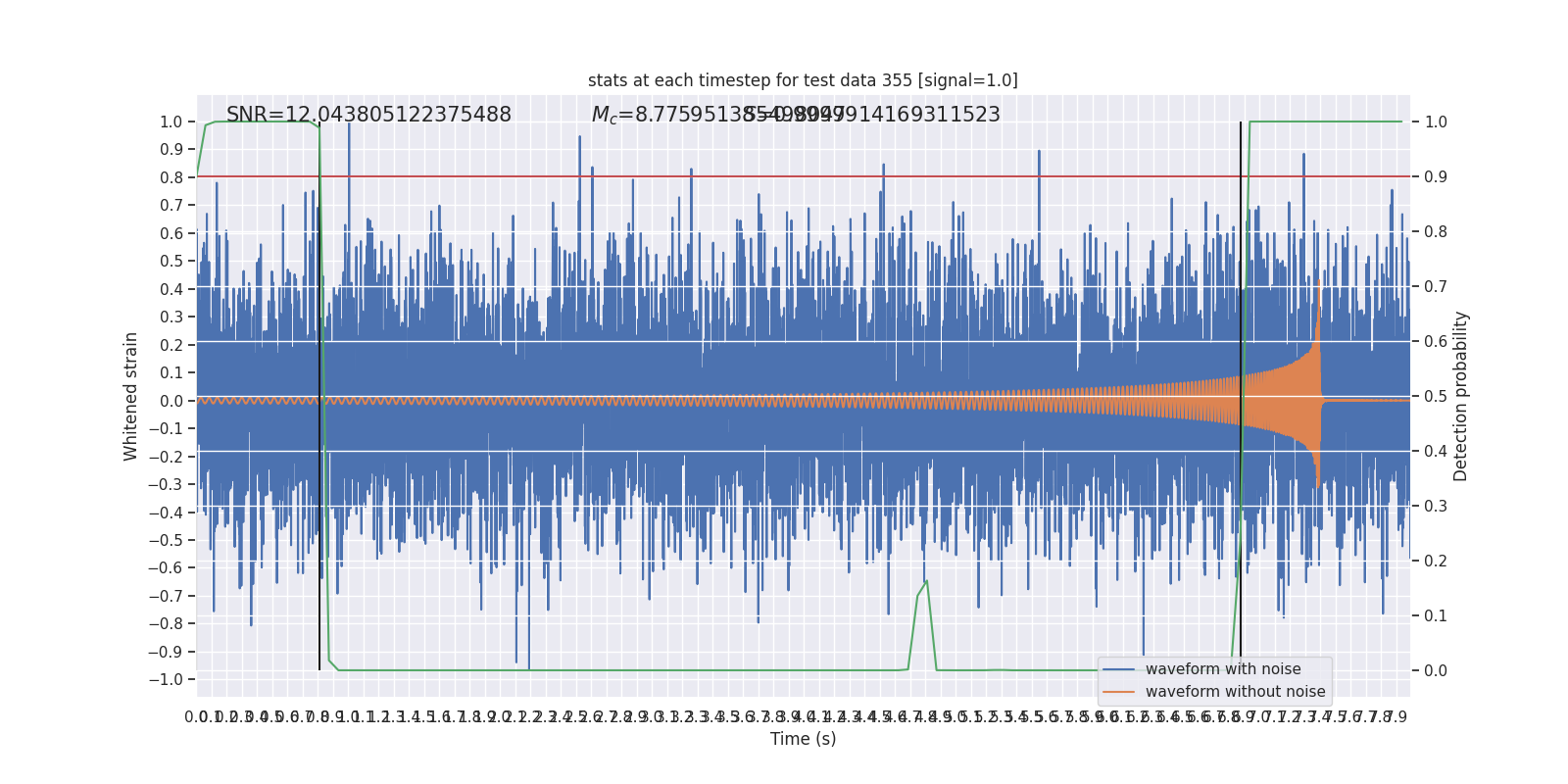
Task: Click the left axis tick label 1.0
Action: tap(171, 122)
